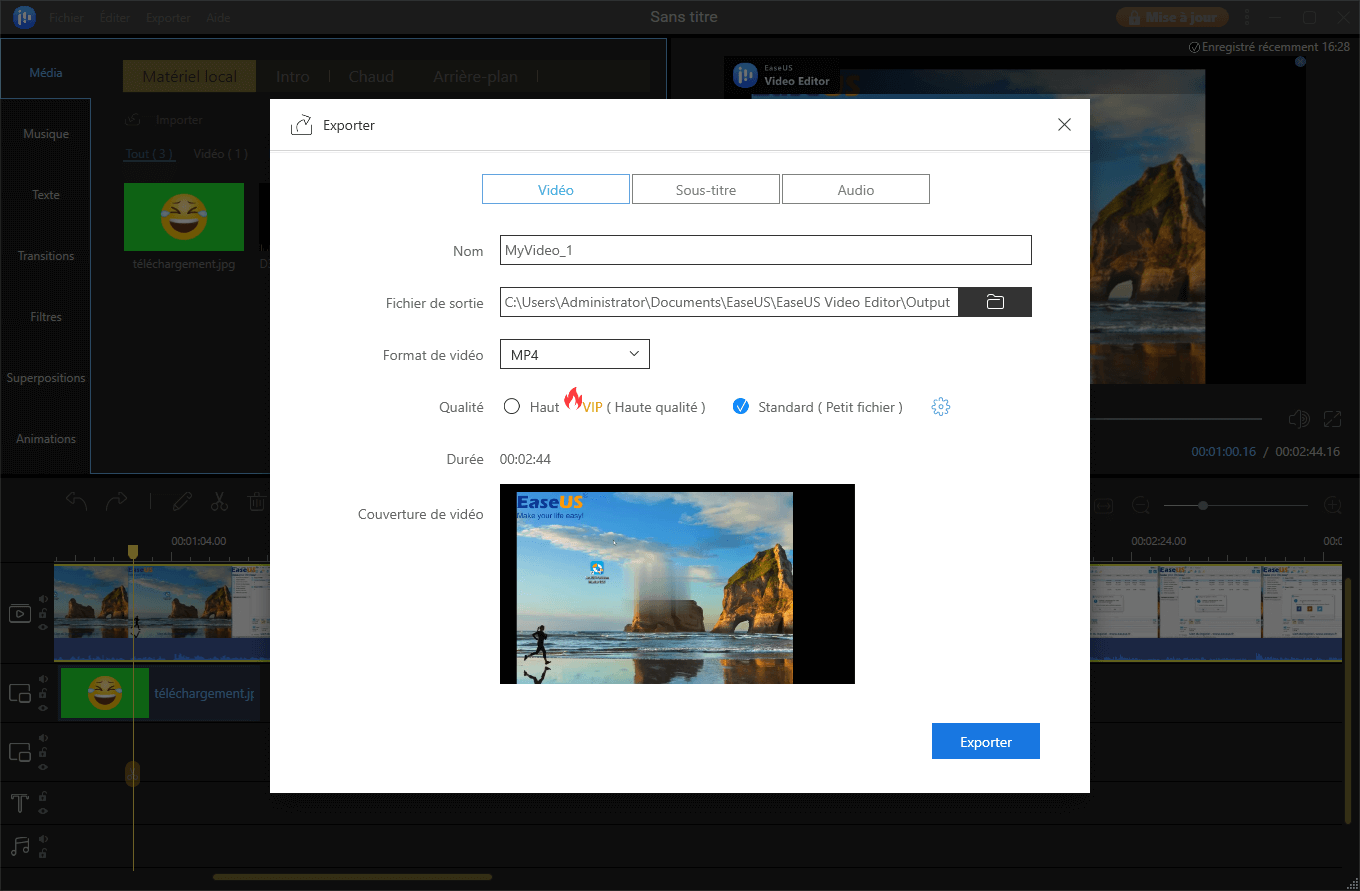Screen dimensions: 1360x891
Task: Open the Format de vidéo MP4 dropdown
Action: (575, 355)
